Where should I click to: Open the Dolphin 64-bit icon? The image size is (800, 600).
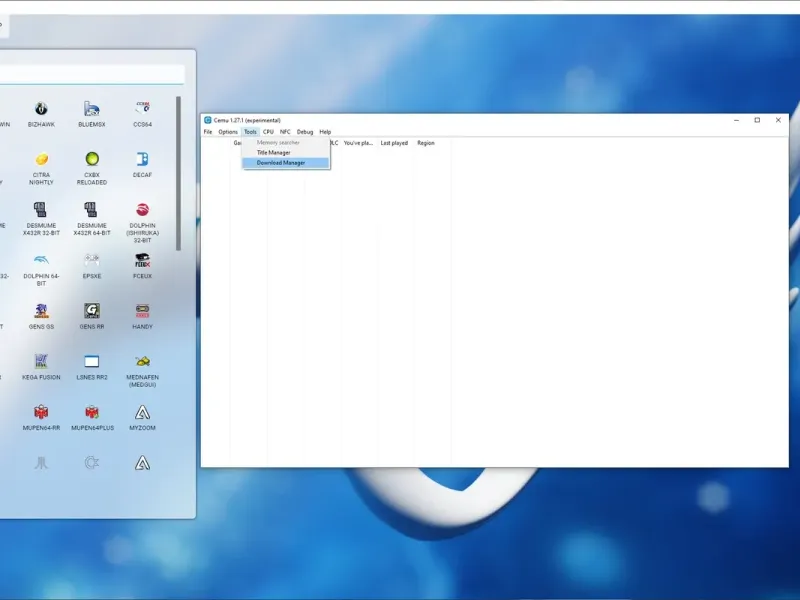click(41, 260)
